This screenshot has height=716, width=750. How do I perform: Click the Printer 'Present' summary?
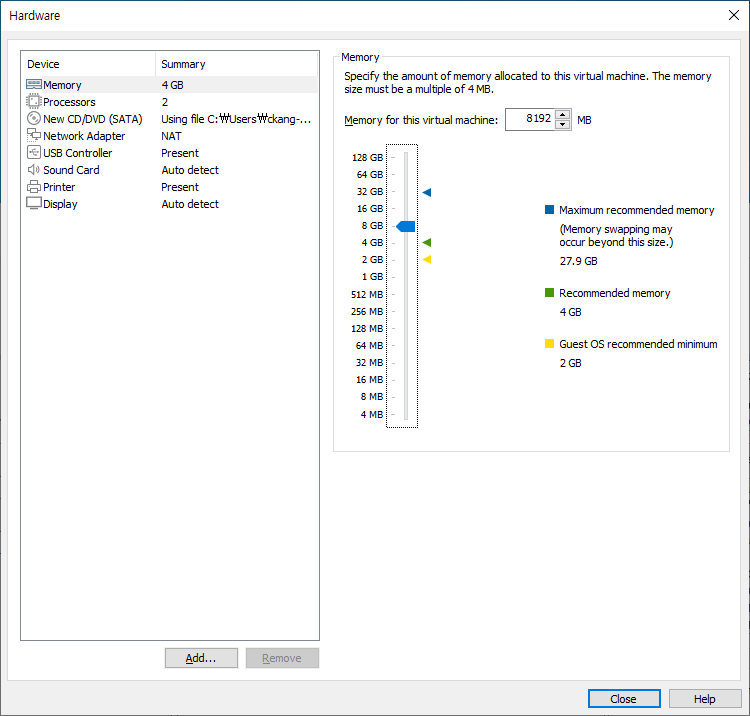coord(180,187)
